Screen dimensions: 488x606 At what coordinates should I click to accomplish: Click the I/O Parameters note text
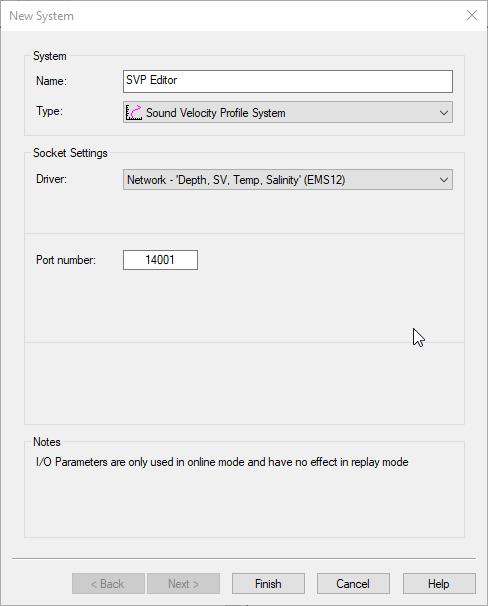click(x=222, y=462)
